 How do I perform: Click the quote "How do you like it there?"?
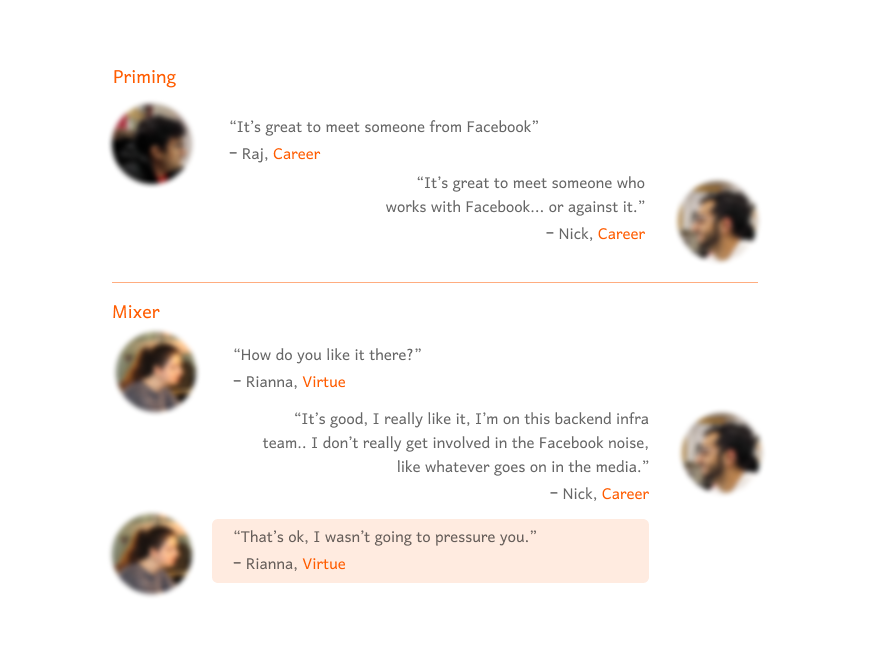pos(327,355)
